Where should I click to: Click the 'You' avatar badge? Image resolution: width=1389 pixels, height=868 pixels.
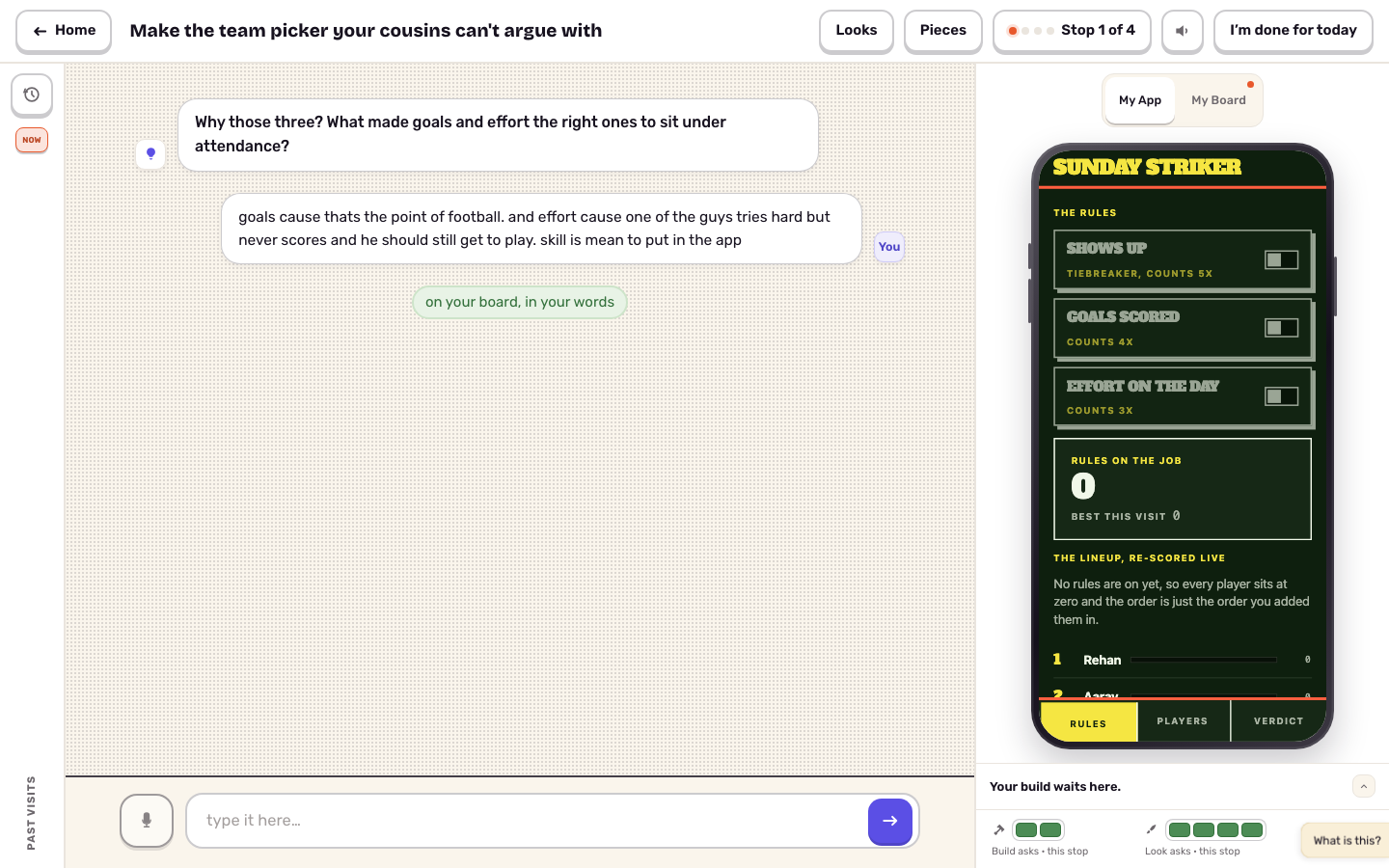[x=889, y=247]
